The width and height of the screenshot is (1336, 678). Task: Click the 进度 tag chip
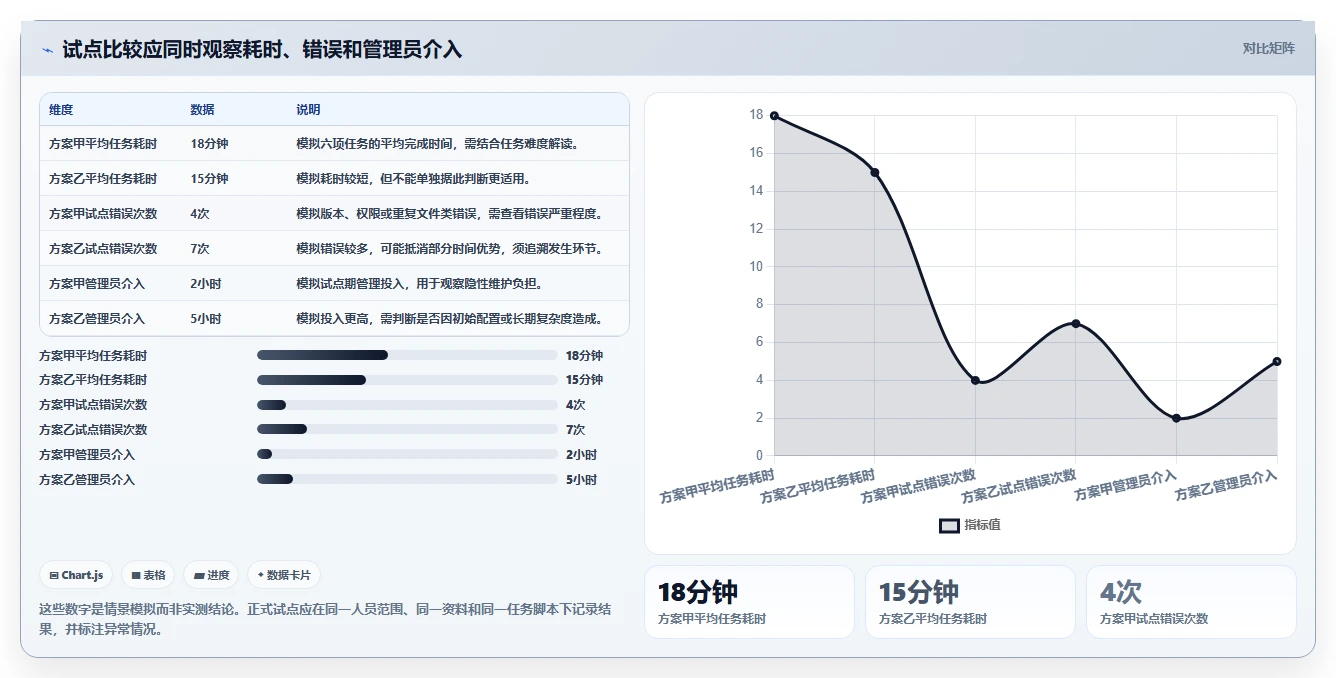pos(211,575)
